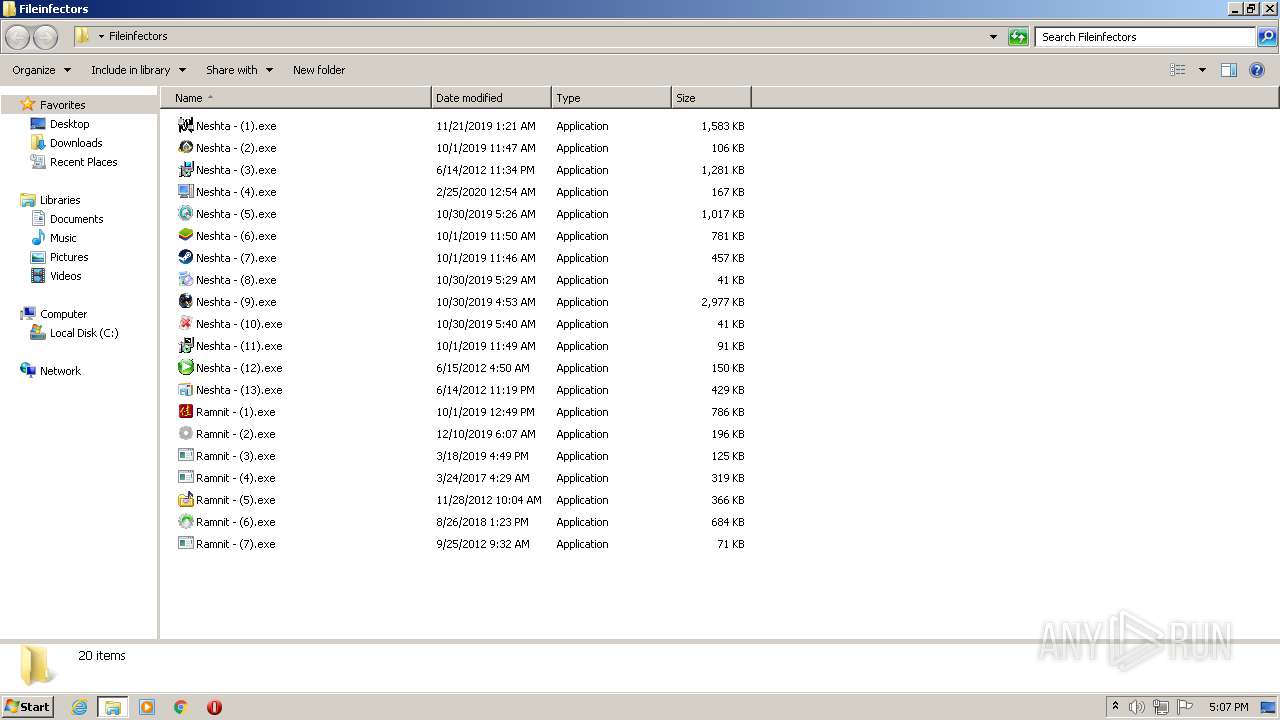This screenshot has height=720, width=1280.
Task: Click the Neshta - (4).exe file icon
Action: pyautogui.click(x=185, y=192)
